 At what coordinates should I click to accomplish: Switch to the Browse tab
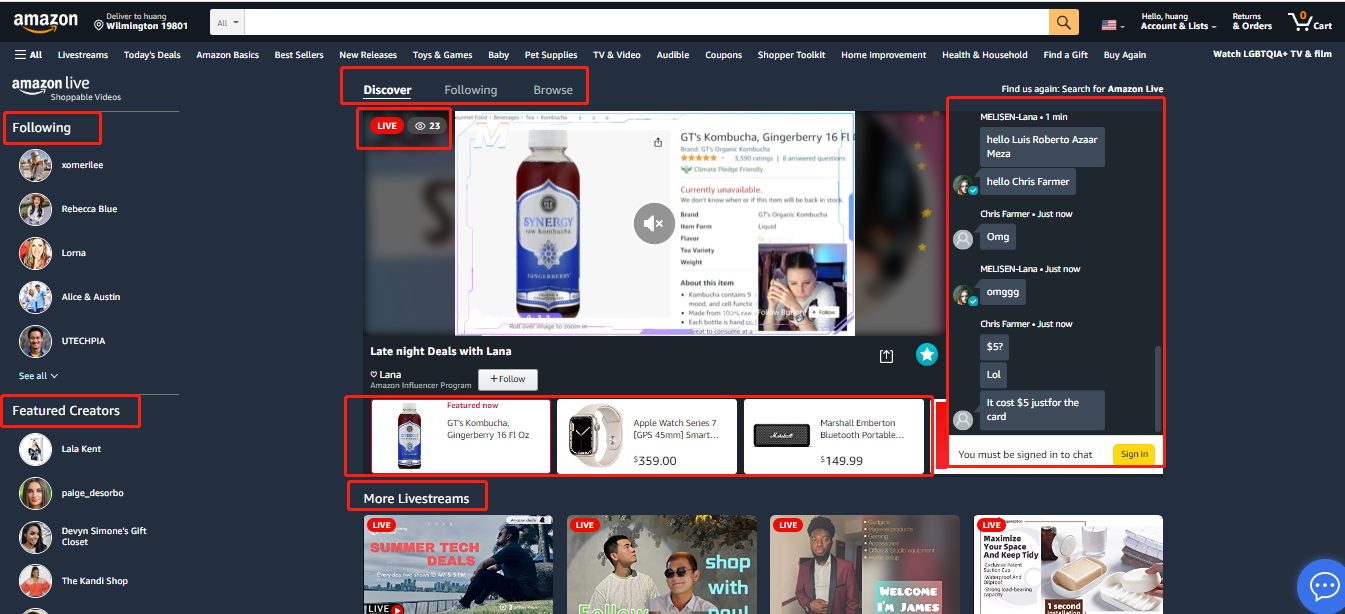pyautogui.click(x=553, y=90)
